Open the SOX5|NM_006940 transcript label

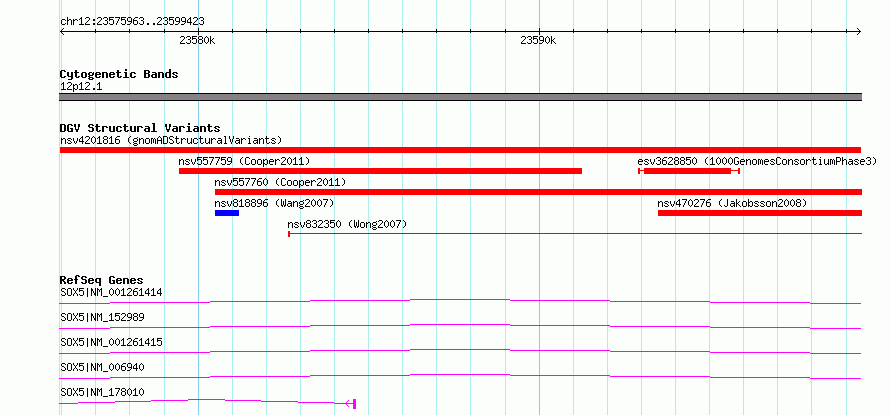coord(102,367)
